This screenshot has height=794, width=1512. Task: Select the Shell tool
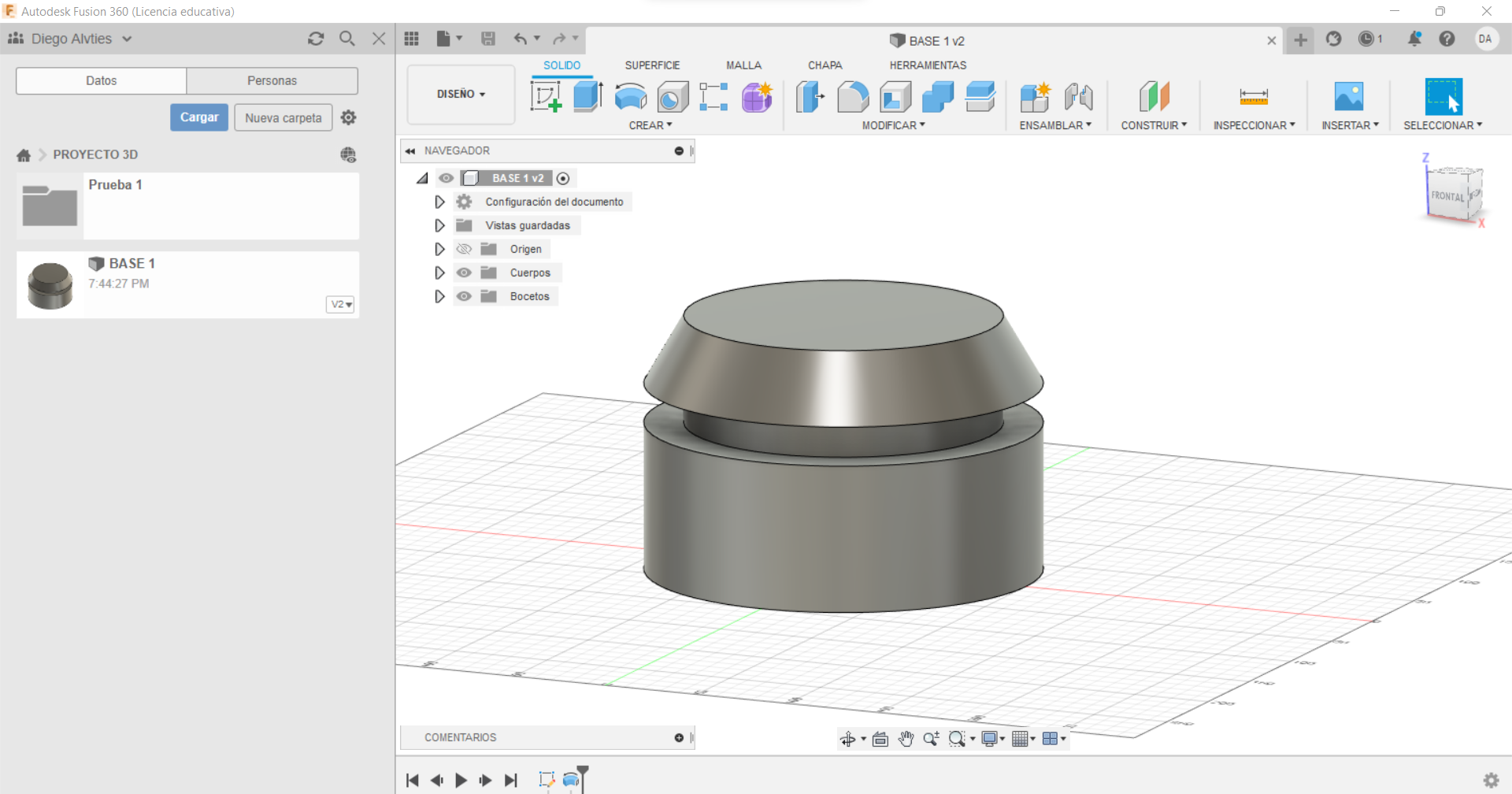[x=895, y=97]
